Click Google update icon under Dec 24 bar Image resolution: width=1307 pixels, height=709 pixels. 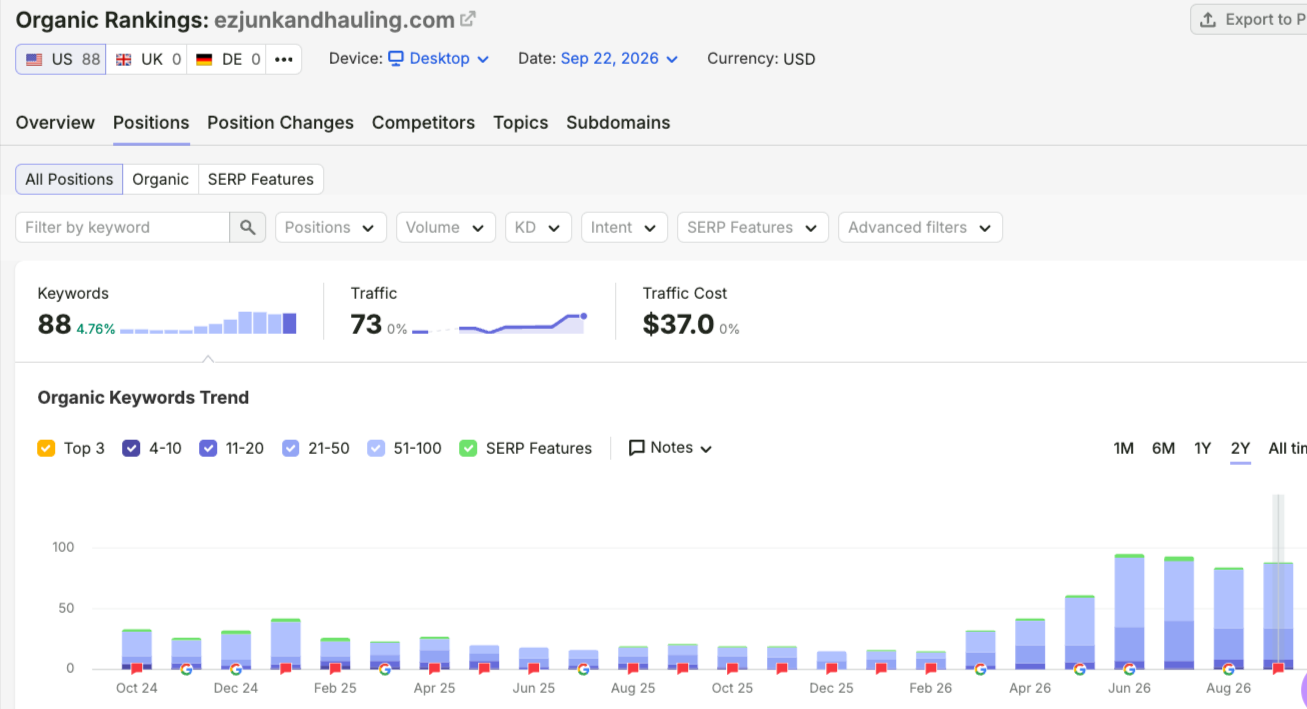(x=236, y=669)
